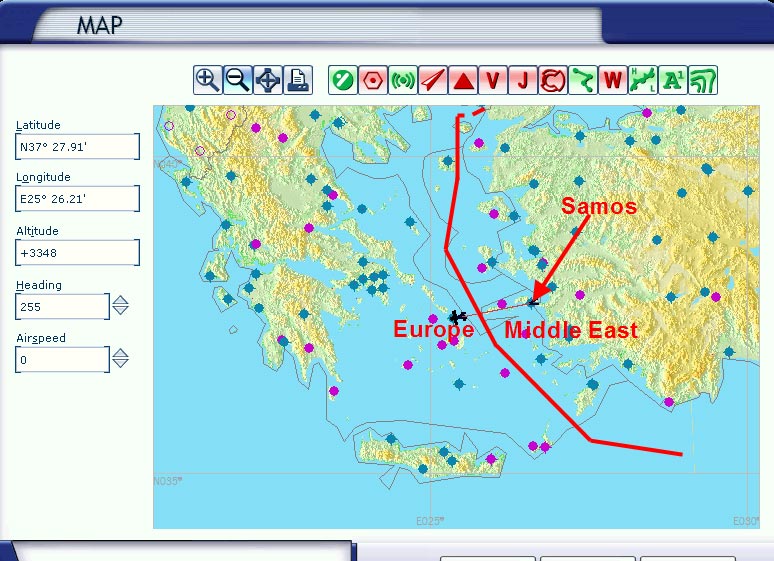The width and height of the screenshot is (774, 561).
Task: Toggle flight path green route icon
Action: [583, 80]
